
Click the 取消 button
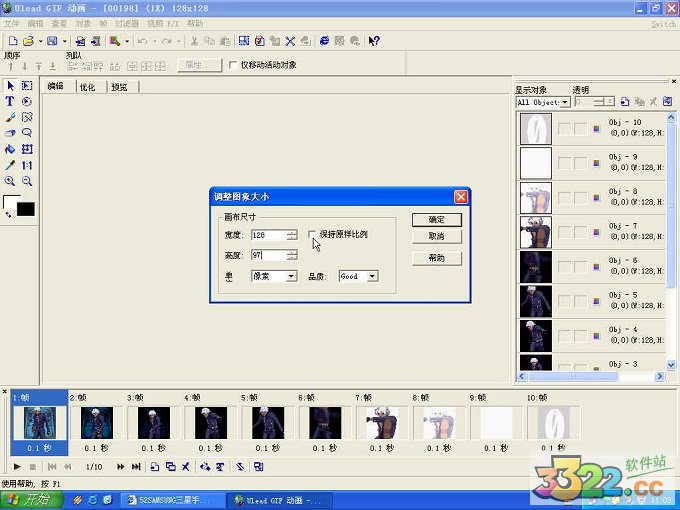tap(436, 237)
